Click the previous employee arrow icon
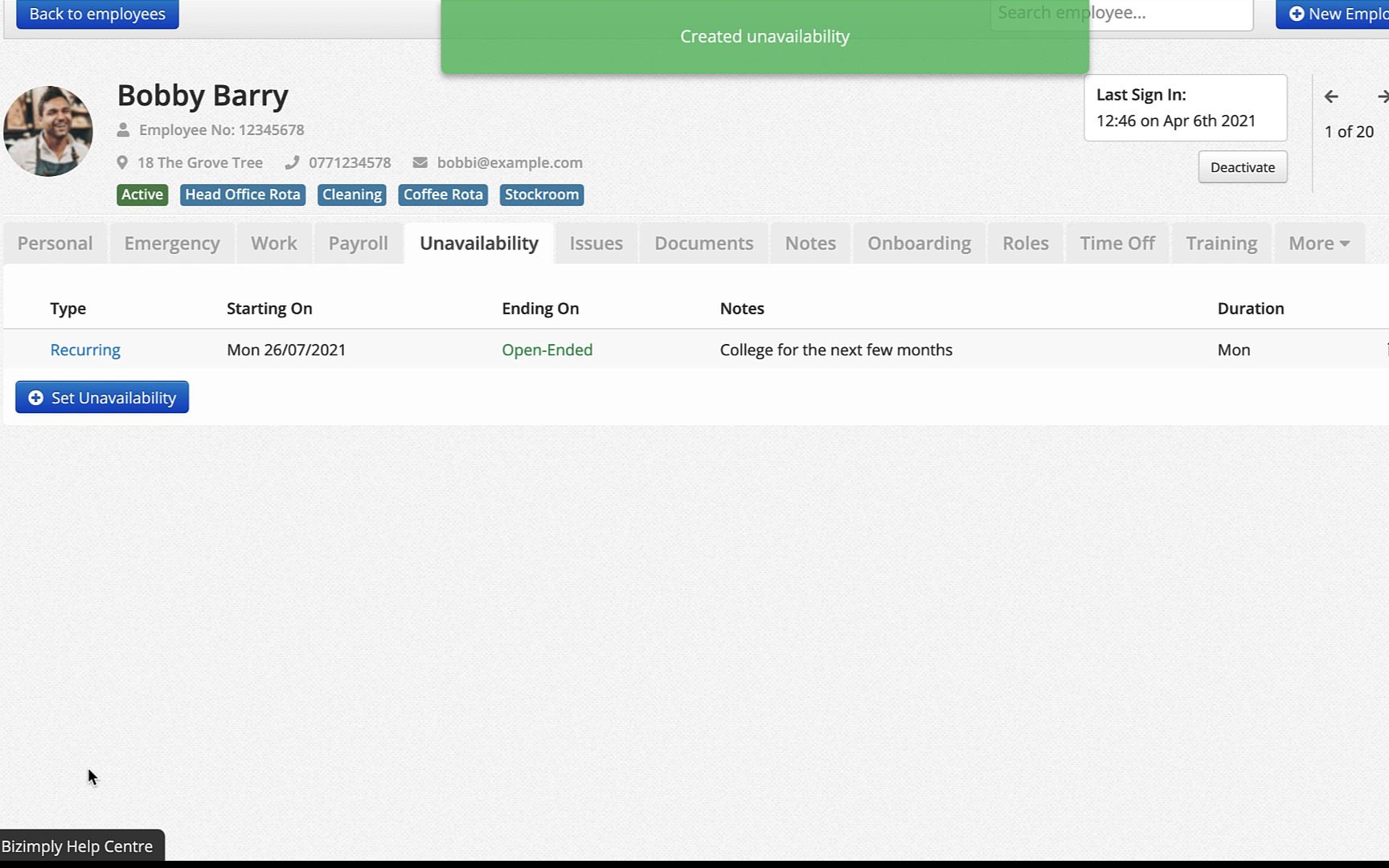Viewport: 1389px width, 868px height. tap(1331, 97)
